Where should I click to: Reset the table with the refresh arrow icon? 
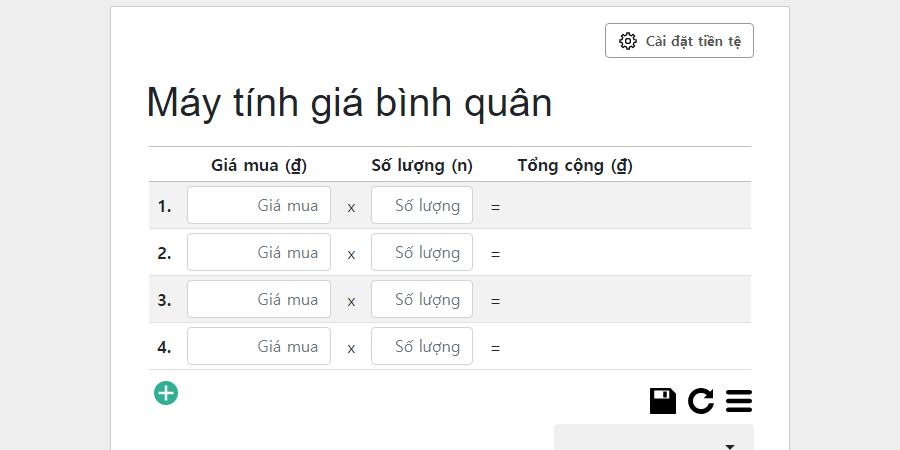(x=701, y=401)
